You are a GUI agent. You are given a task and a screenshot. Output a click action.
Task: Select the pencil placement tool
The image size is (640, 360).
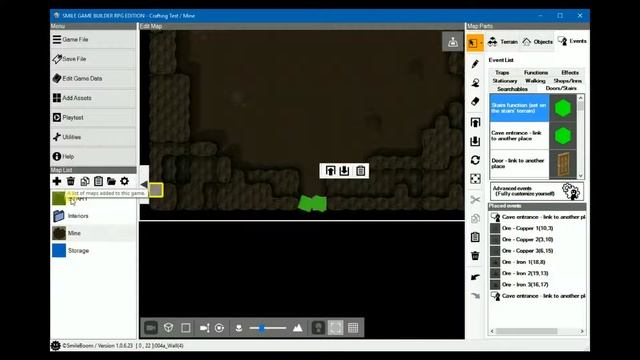(475, 64)
